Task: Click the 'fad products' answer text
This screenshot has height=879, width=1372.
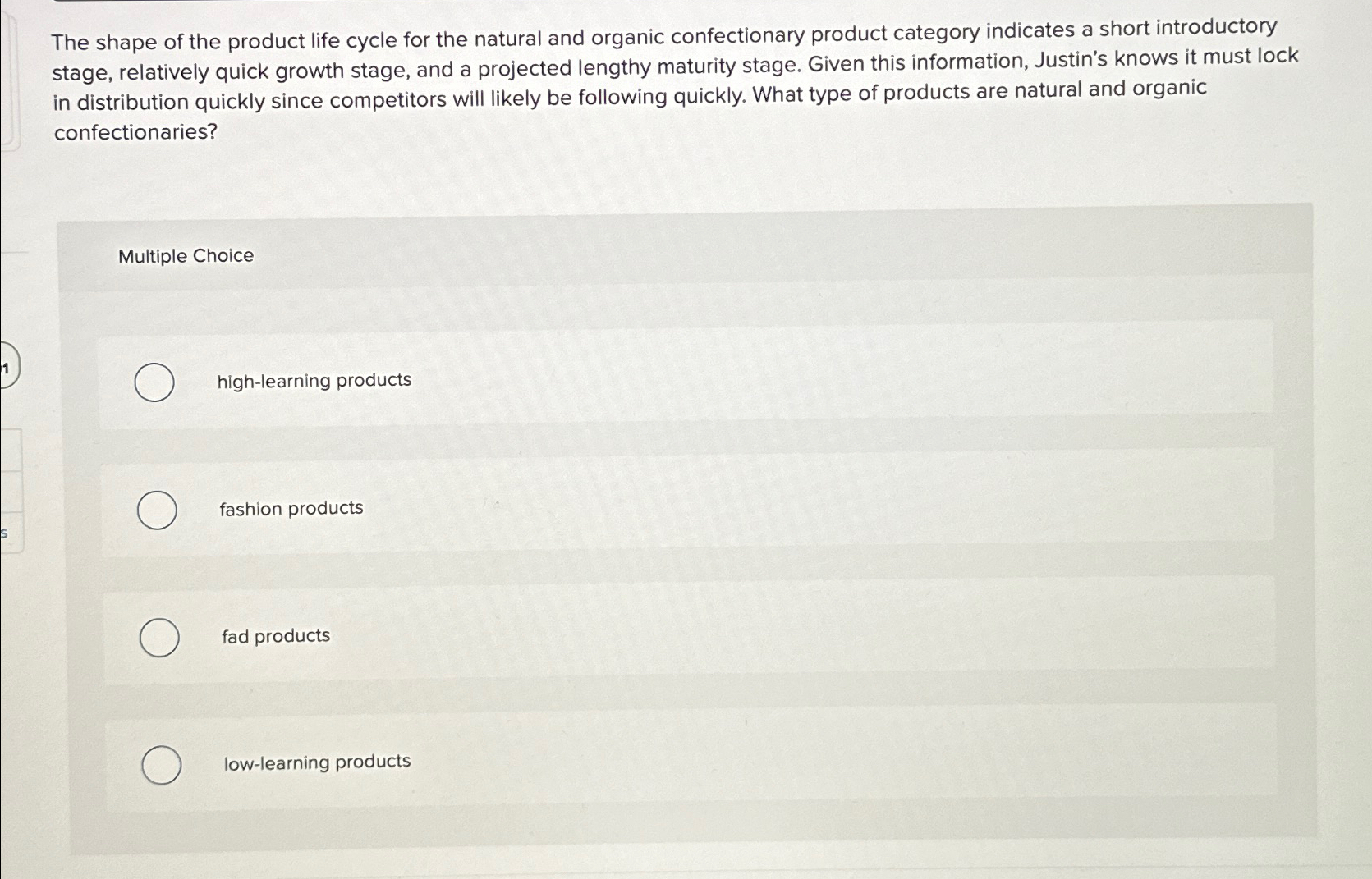Action: pyautogui.click(x=275, y=635)
